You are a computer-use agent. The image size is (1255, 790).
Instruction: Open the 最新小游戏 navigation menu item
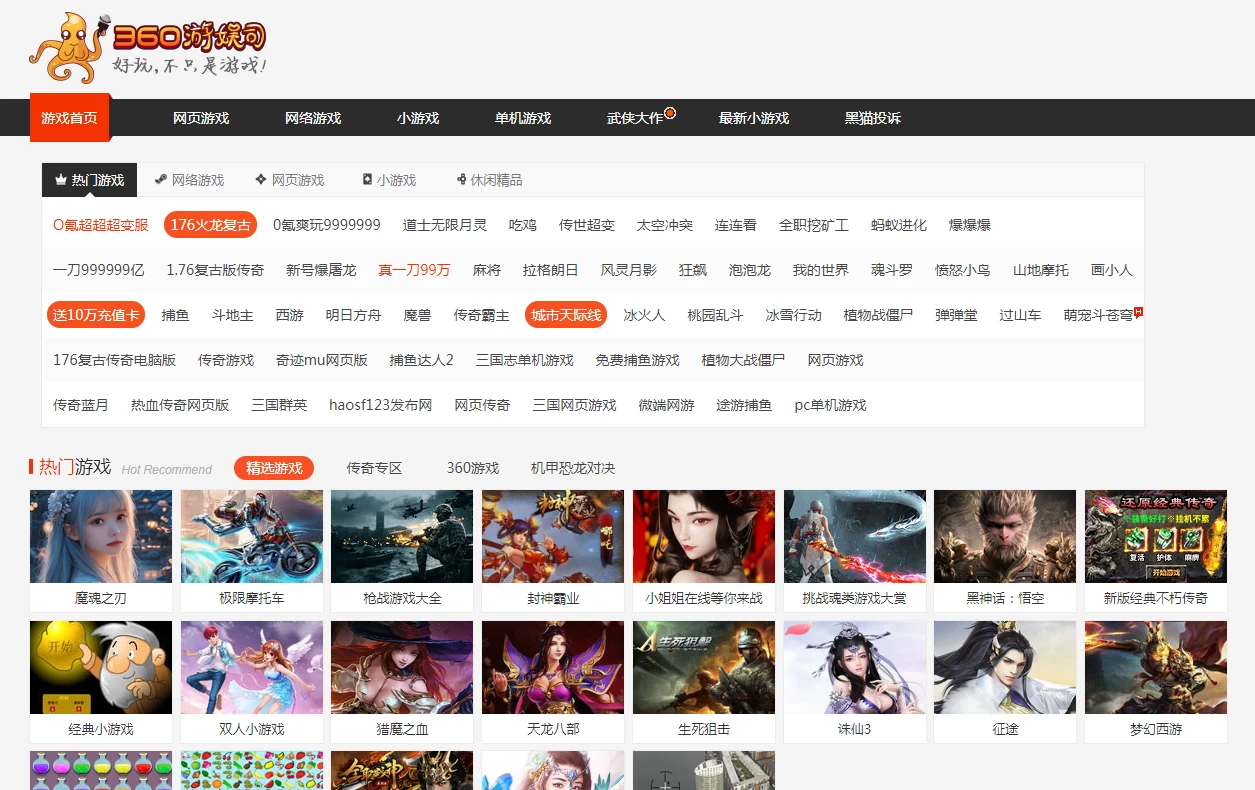(753, 117)
